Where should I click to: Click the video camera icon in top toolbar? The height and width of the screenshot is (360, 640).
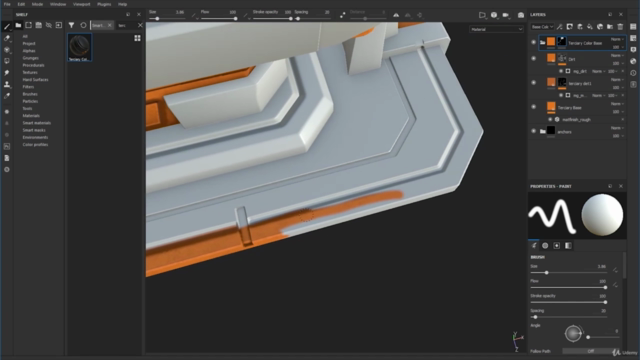click(x=506, y=15)
